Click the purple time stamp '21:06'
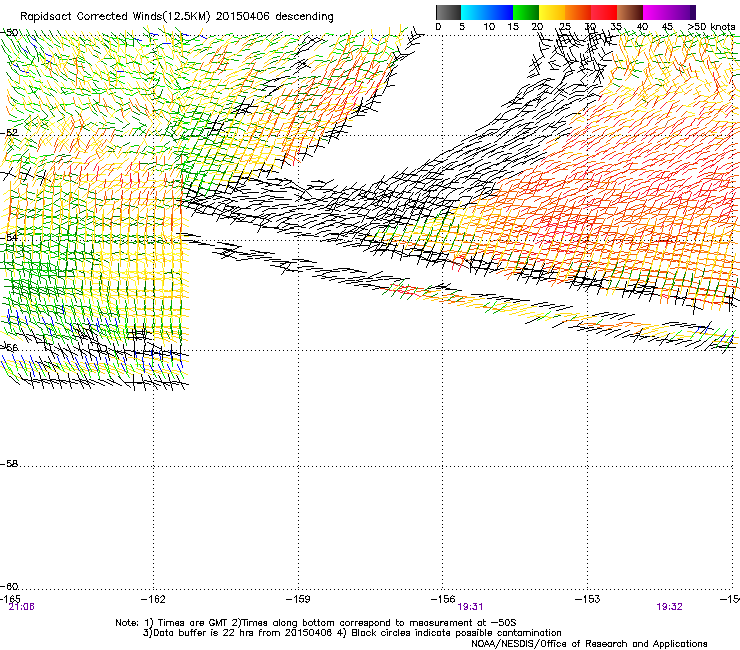The height and width of the screenshot is (650, 740). (21, 607)
